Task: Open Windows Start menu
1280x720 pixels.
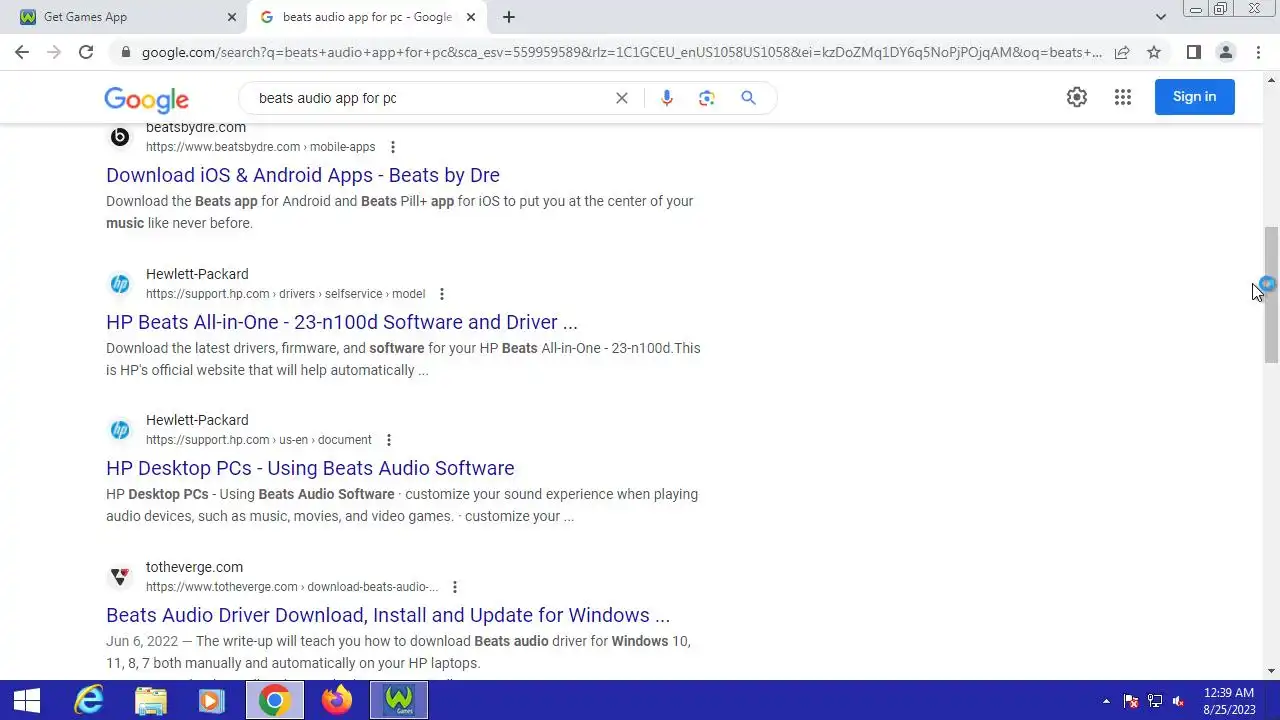Action: [27, 701]
